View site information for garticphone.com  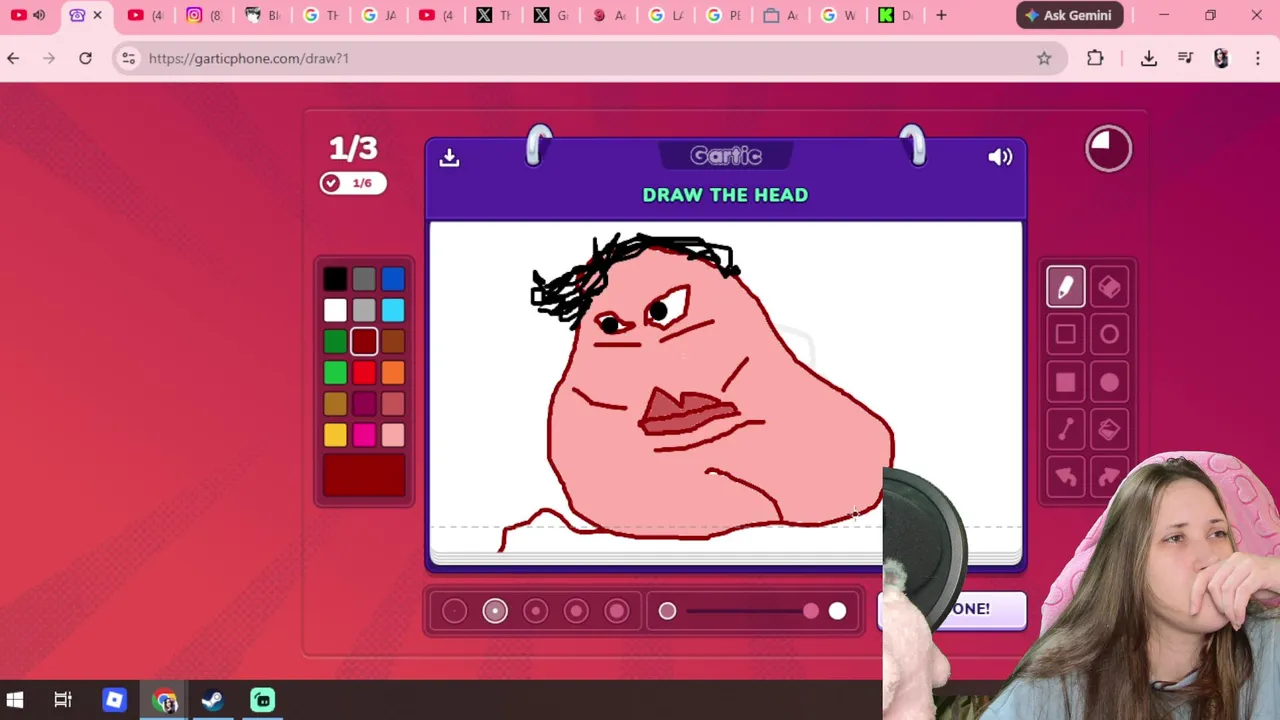coord(128,58)
